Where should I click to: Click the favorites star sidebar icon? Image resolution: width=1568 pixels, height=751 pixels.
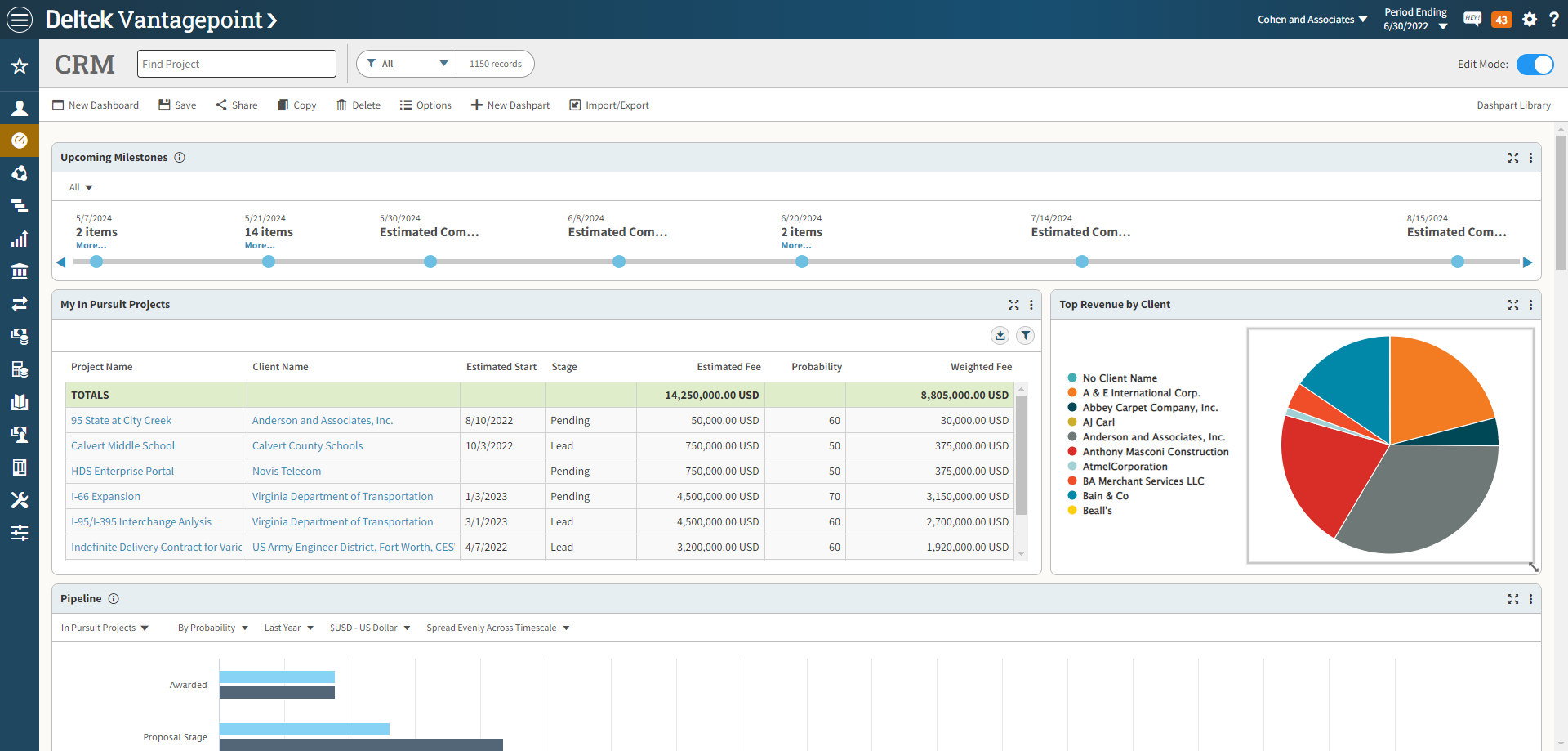pyautogui.click(x=20, y=66)
